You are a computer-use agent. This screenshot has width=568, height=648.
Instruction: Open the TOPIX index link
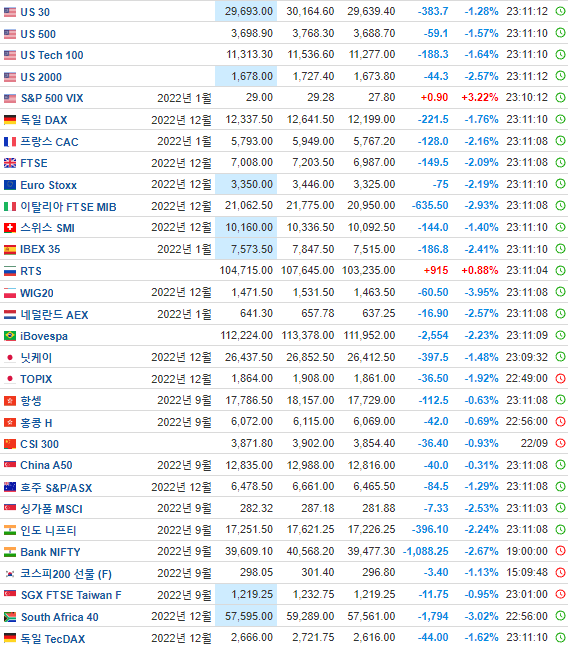click(36, 379)
